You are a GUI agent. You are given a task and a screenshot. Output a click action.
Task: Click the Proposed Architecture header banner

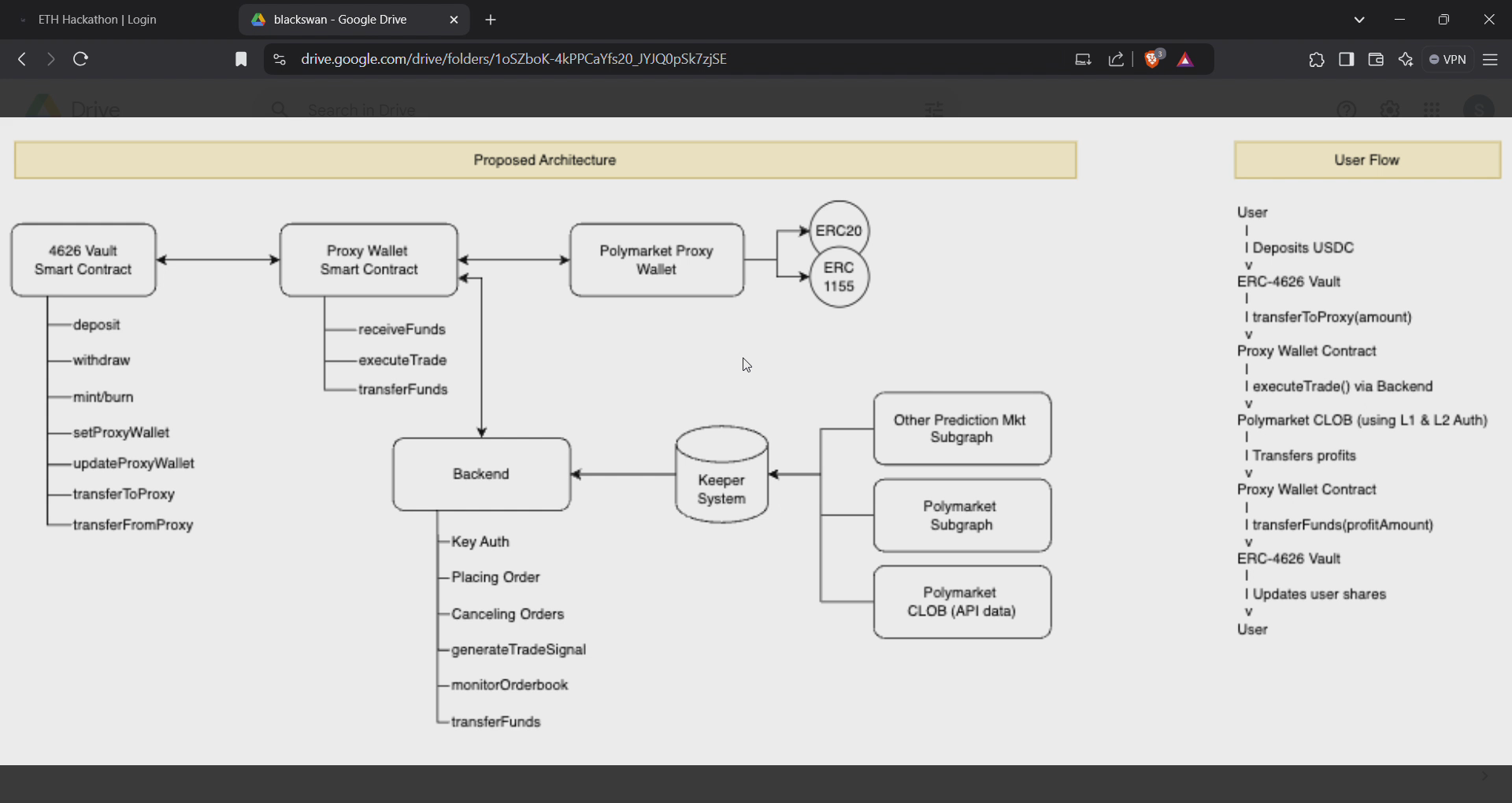coord(545,160)
